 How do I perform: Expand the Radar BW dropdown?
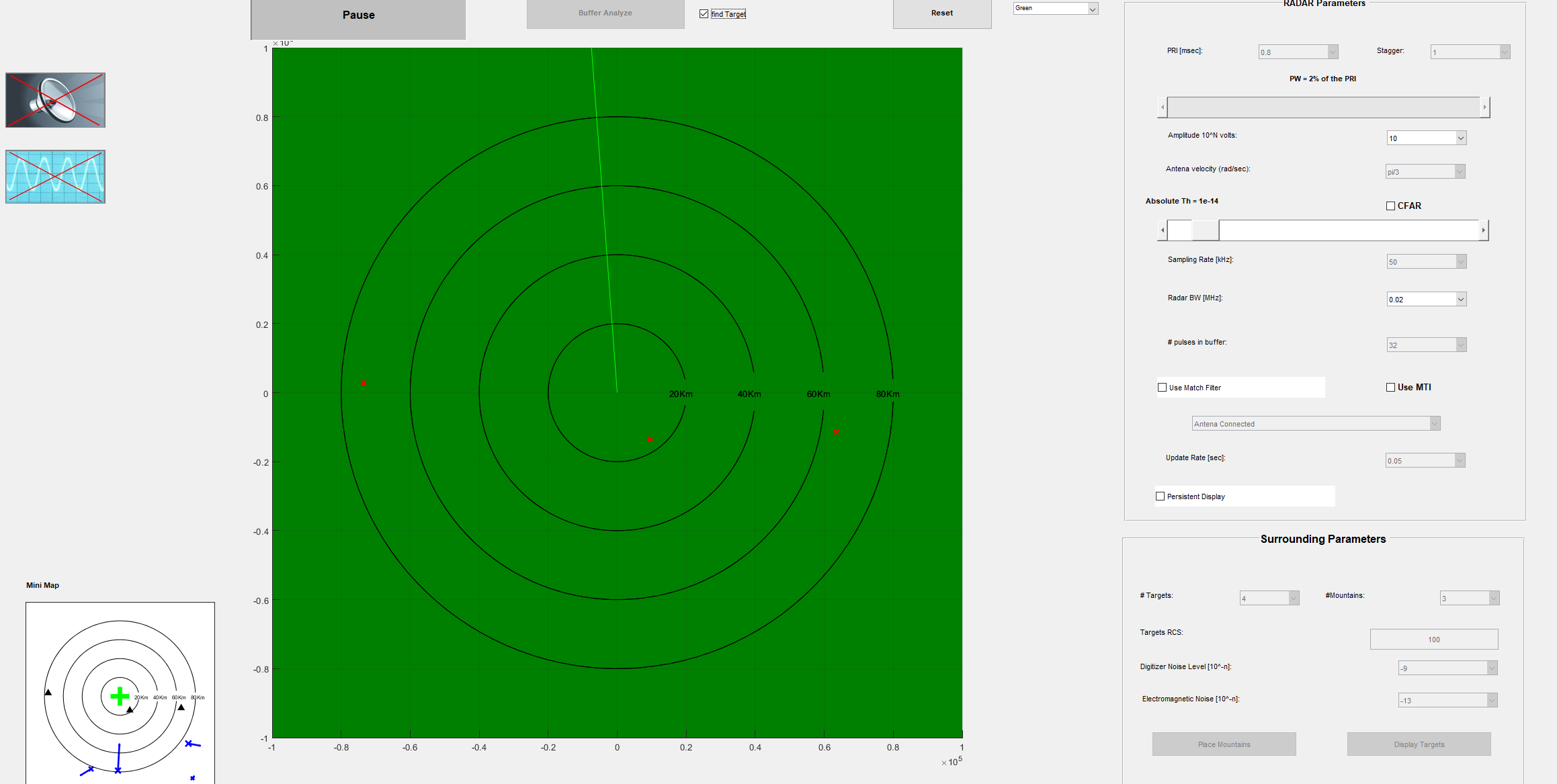pyautogui.click(x=1460, y=300)
